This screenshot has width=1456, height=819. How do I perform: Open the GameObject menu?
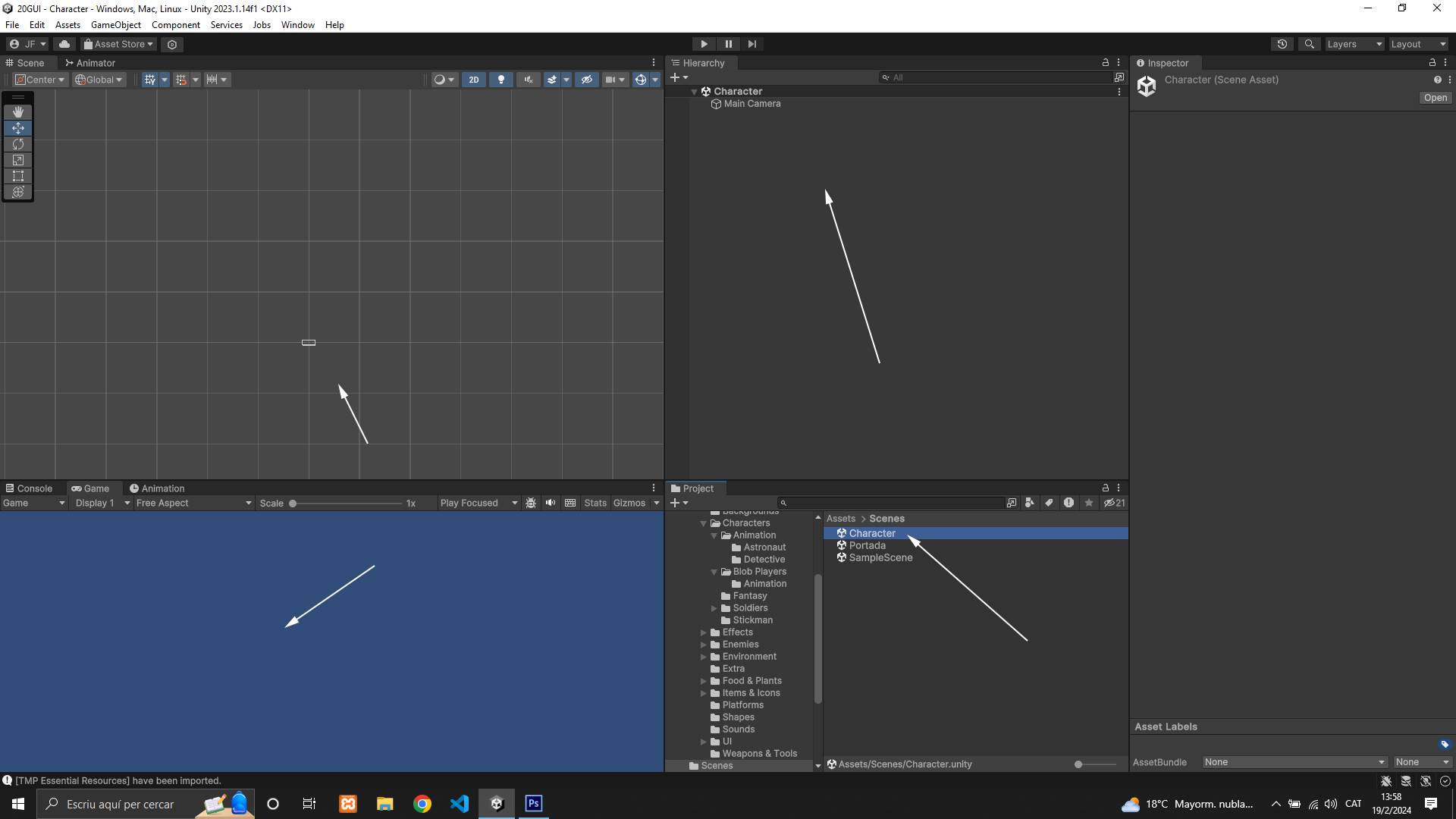(116, 25)
